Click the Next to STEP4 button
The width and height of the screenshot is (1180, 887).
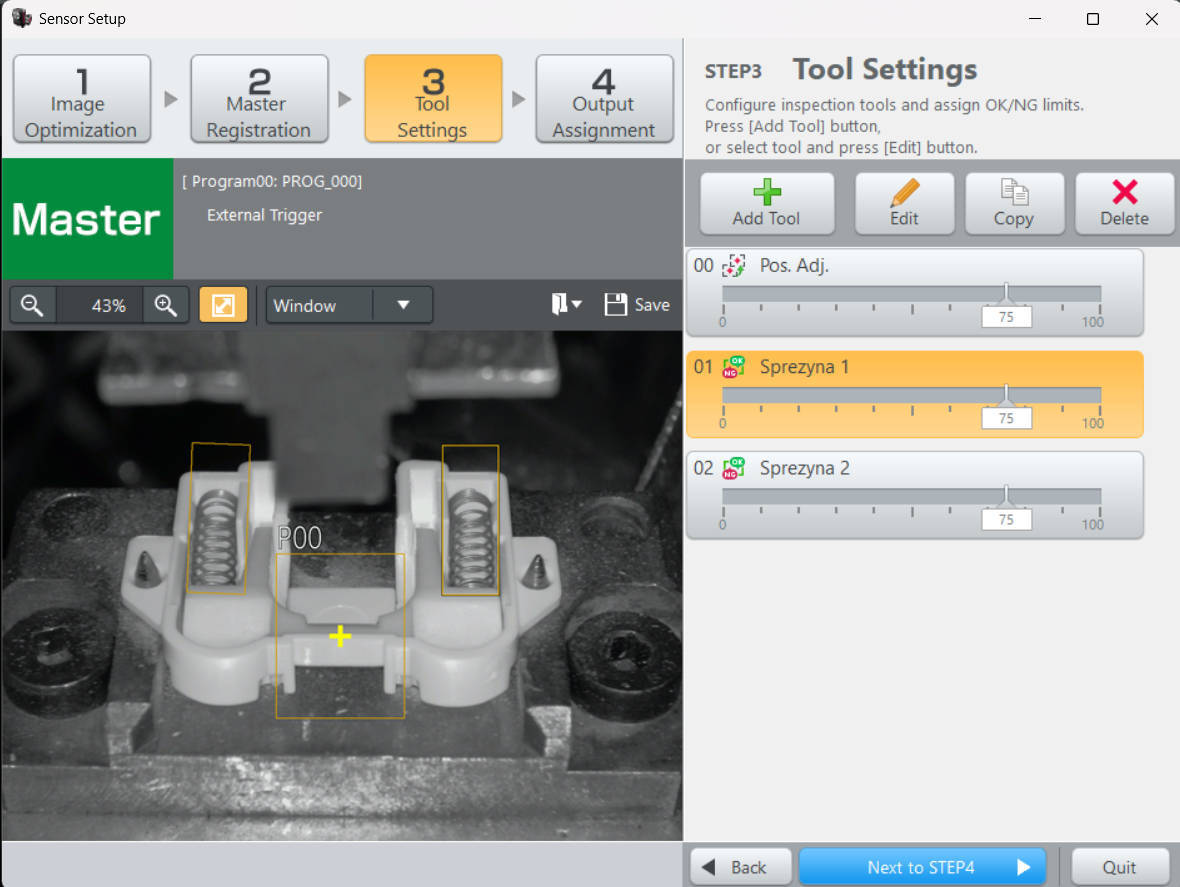coord(921,866)
